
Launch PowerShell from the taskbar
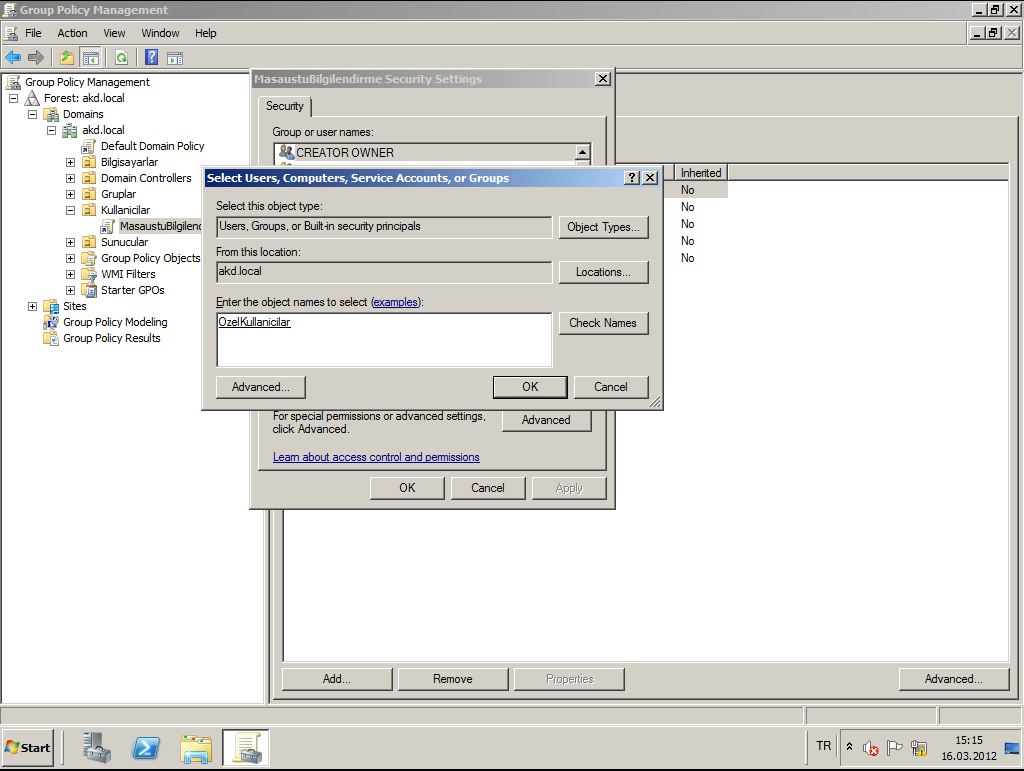146,747
